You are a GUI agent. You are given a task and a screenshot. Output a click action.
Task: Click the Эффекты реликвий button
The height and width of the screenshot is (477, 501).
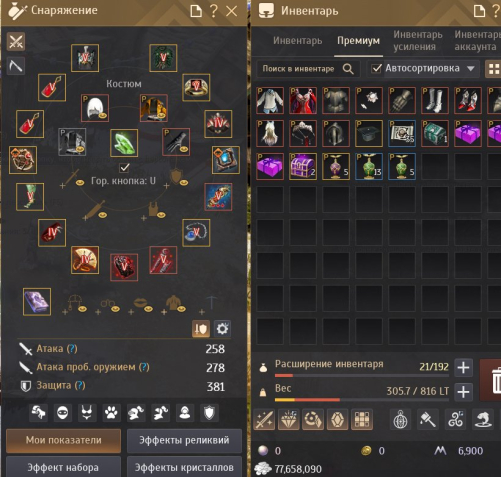184,440
